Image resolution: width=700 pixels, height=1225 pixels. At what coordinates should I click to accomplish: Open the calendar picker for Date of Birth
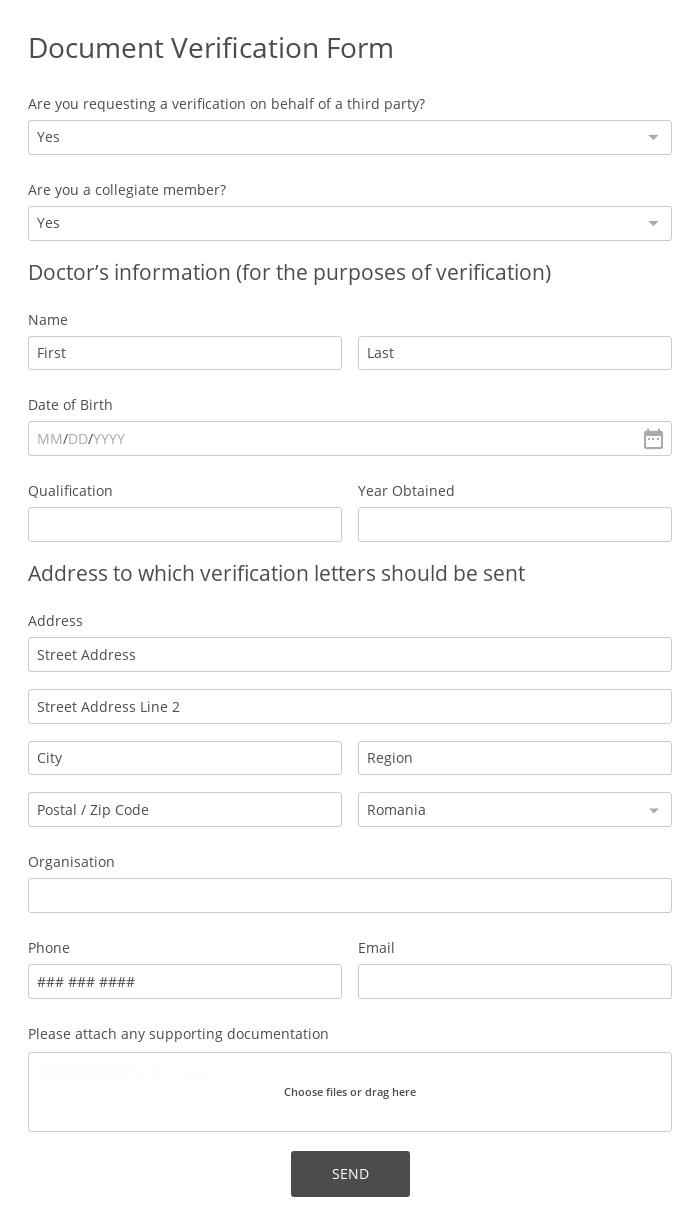[653, 438]
